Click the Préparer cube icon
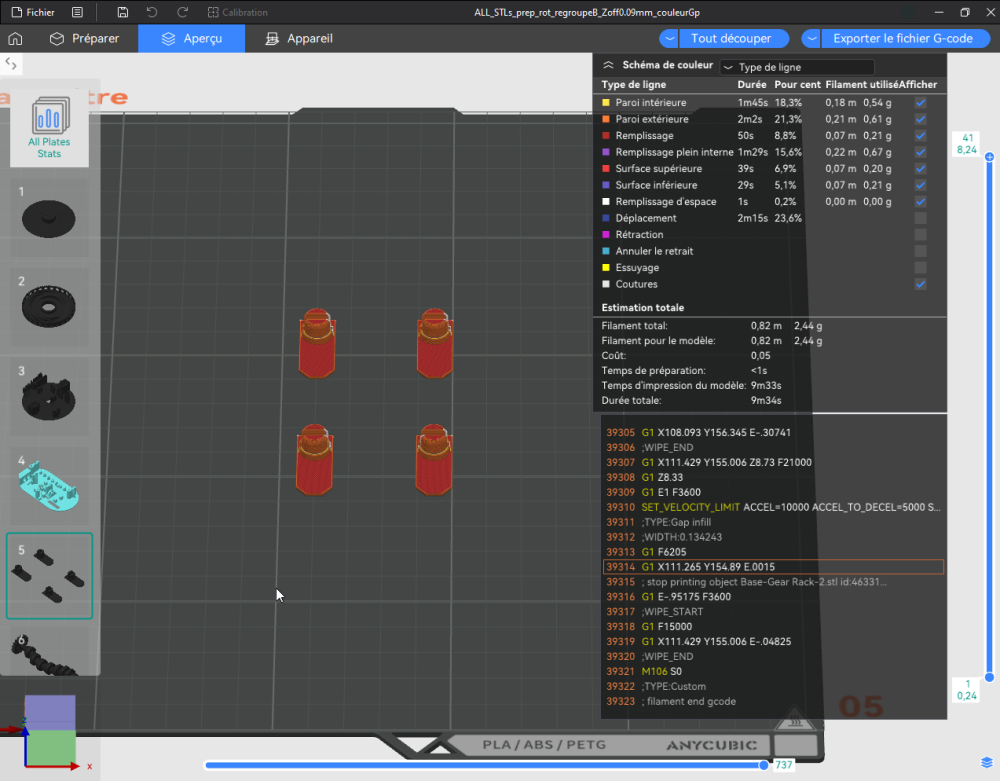The height and width of the screenshot is (781, 1000). (x=57, y=38)
